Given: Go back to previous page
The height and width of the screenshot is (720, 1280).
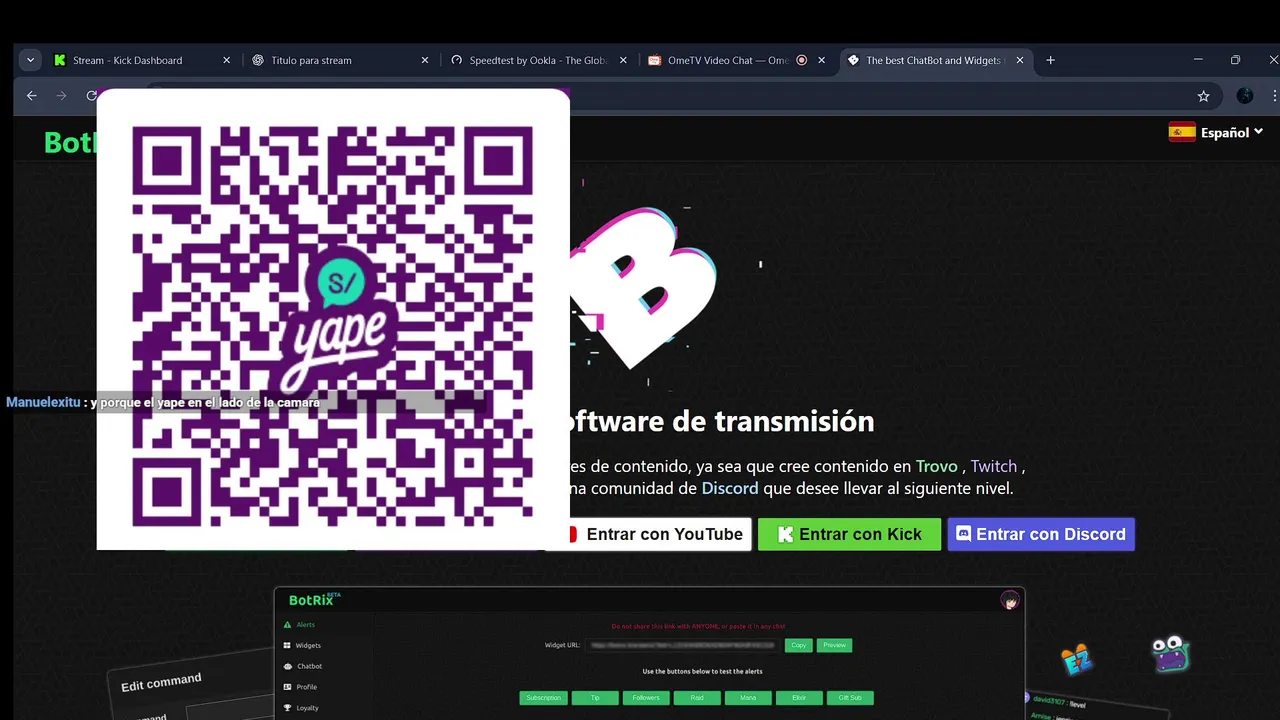Looking at the screenshot, I should point(31,96).
